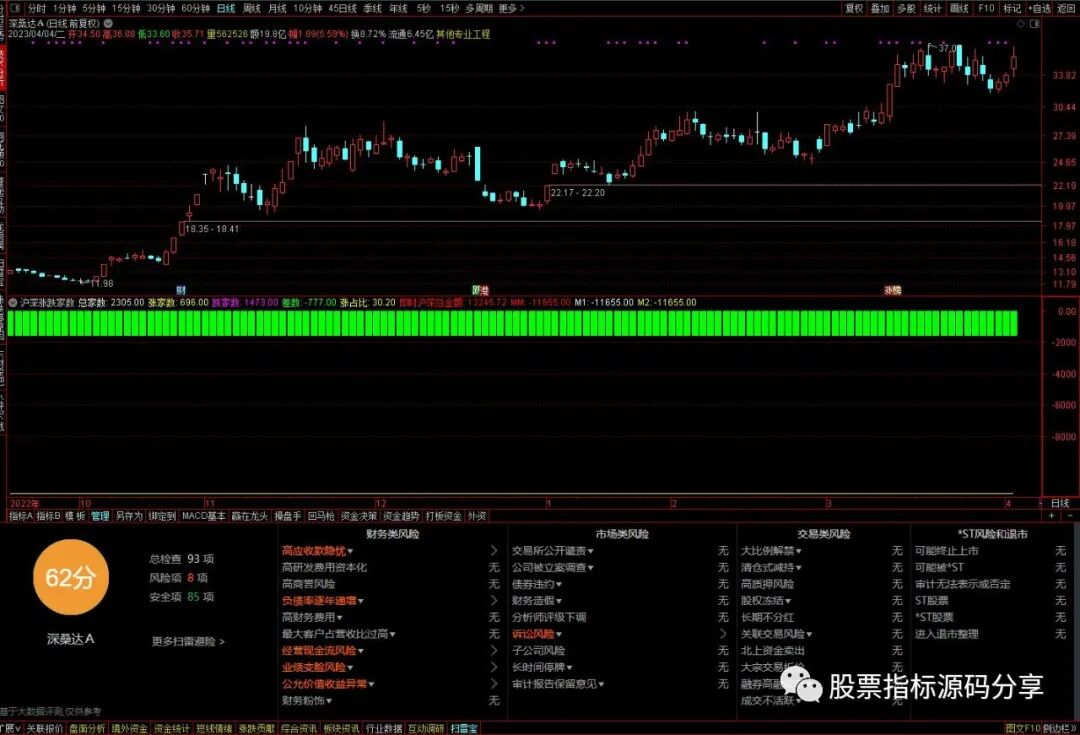1080x735 pixels.
Task: Click the 多股 multi-stock button
Action: pos(906,8)
